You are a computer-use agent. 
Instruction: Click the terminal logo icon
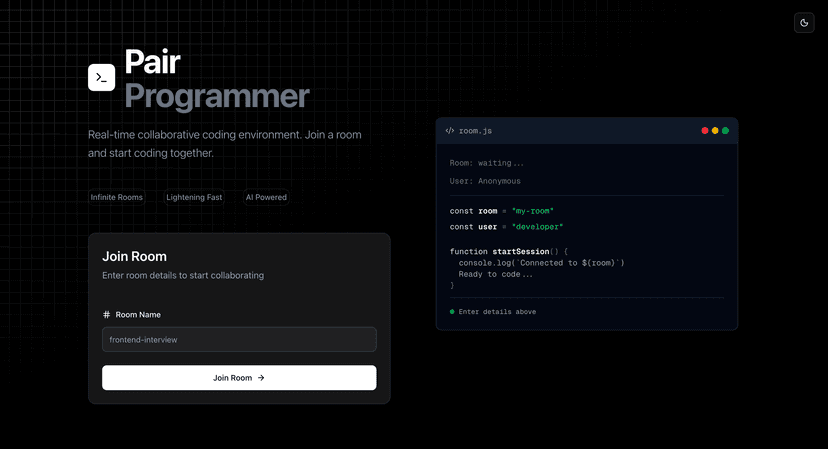102,77
